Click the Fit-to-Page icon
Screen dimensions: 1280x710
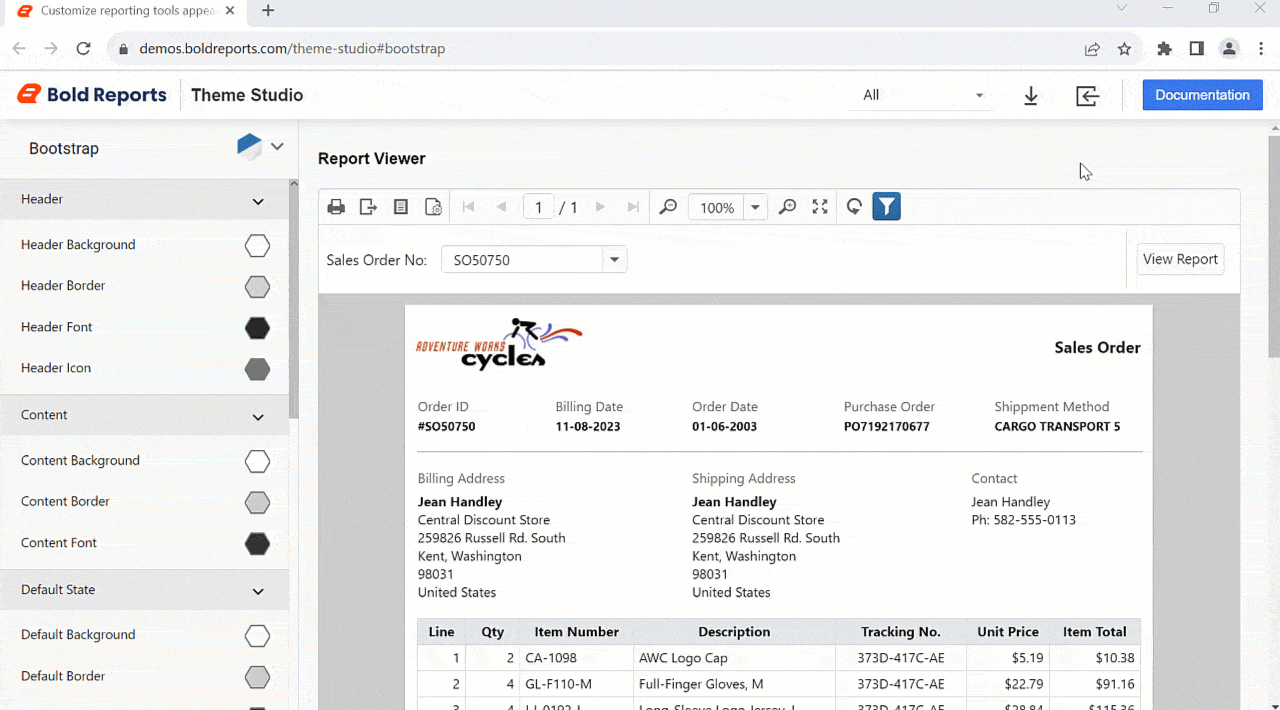click(820, 206)
